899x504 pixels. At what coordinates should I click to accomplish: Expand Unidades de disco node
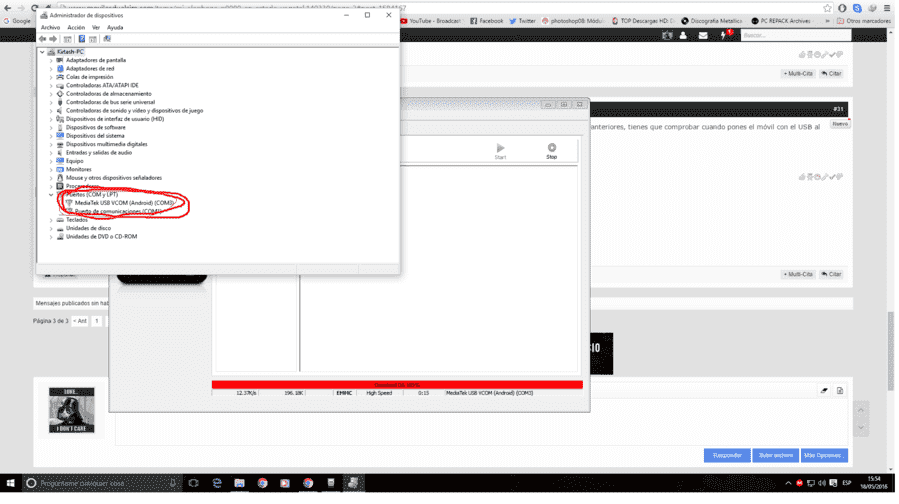51,228
